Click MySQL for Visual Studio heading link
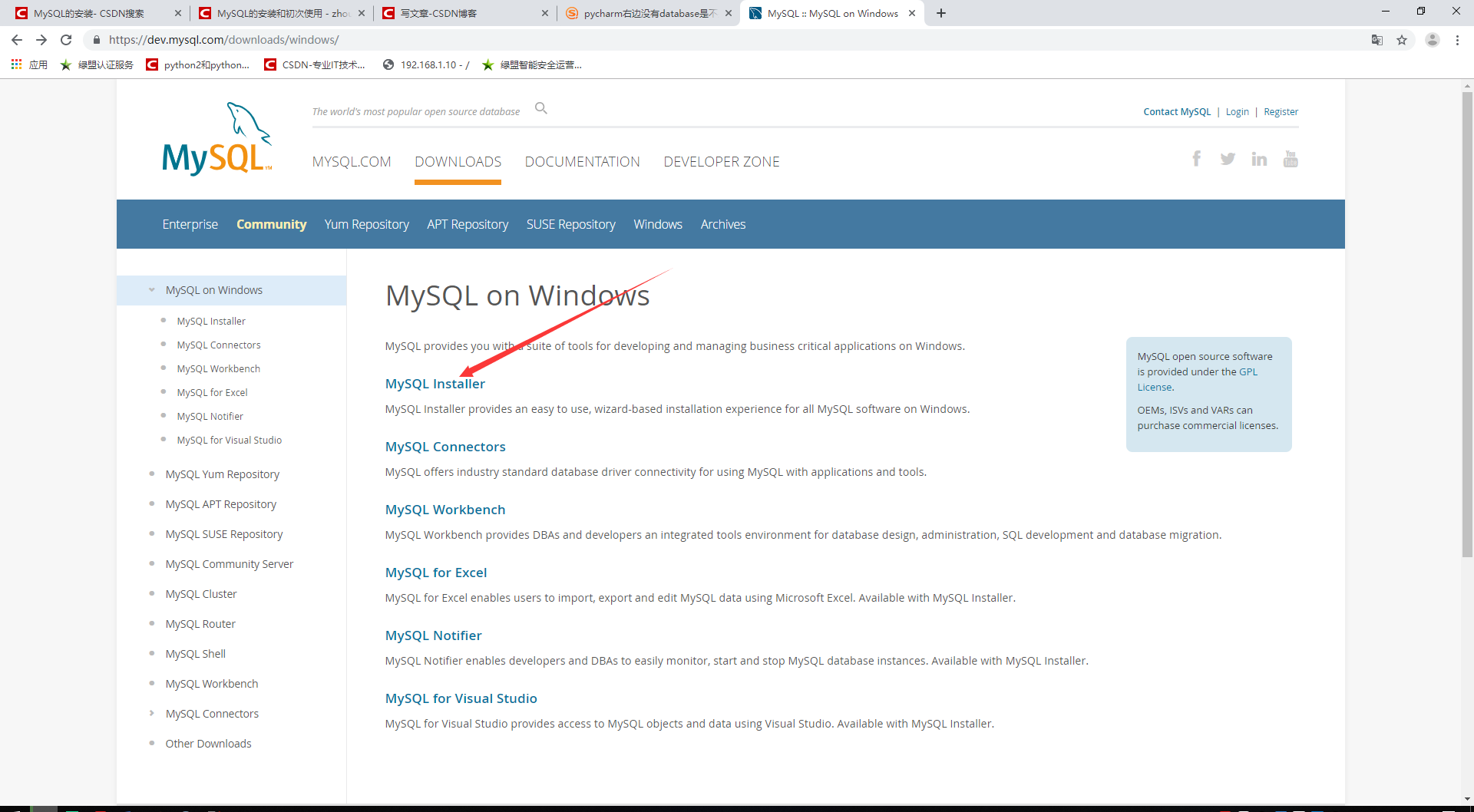1474x812 pixels. (x=461, y=698)
